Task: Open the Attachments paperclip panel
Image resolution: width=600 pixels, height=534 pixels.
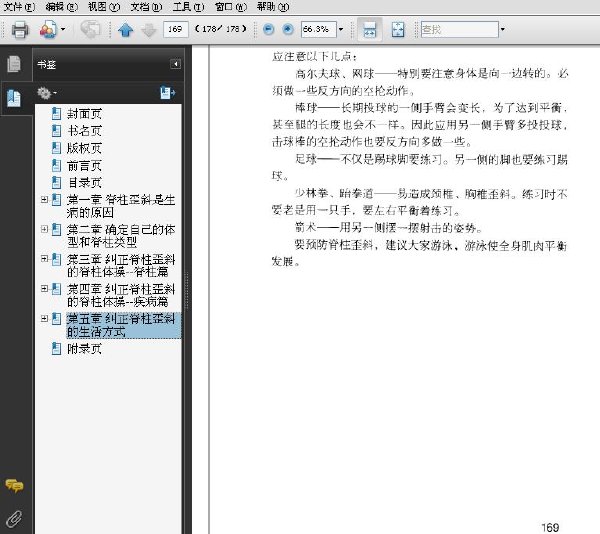Action: (14, 518)
